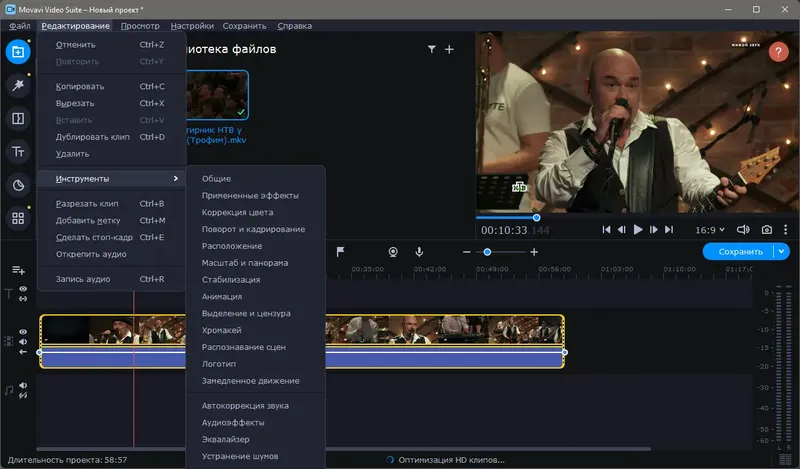Expand the Инструменты submenu
800x469 pixels.
click(x=111, y=179)
